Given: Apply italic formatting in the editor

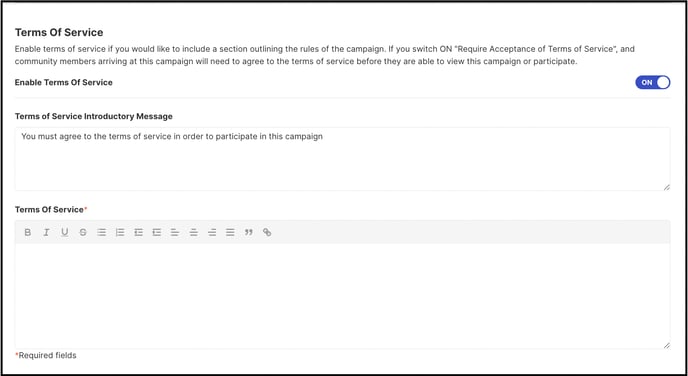Looking at the screenshot, I should pos(46,233).
